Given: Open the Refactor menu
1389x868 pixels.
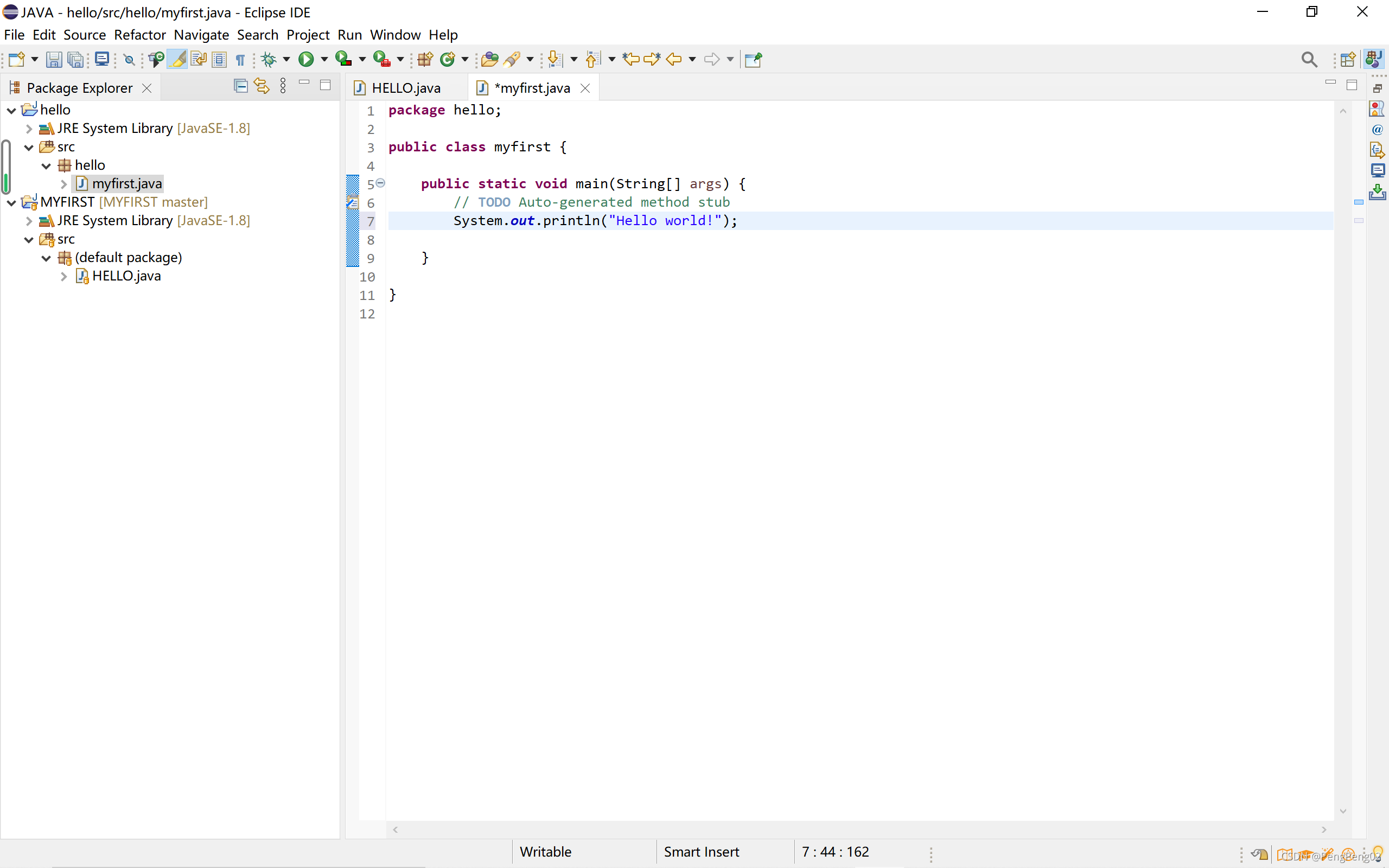Looking at the screenshot, I should point(139,34).
